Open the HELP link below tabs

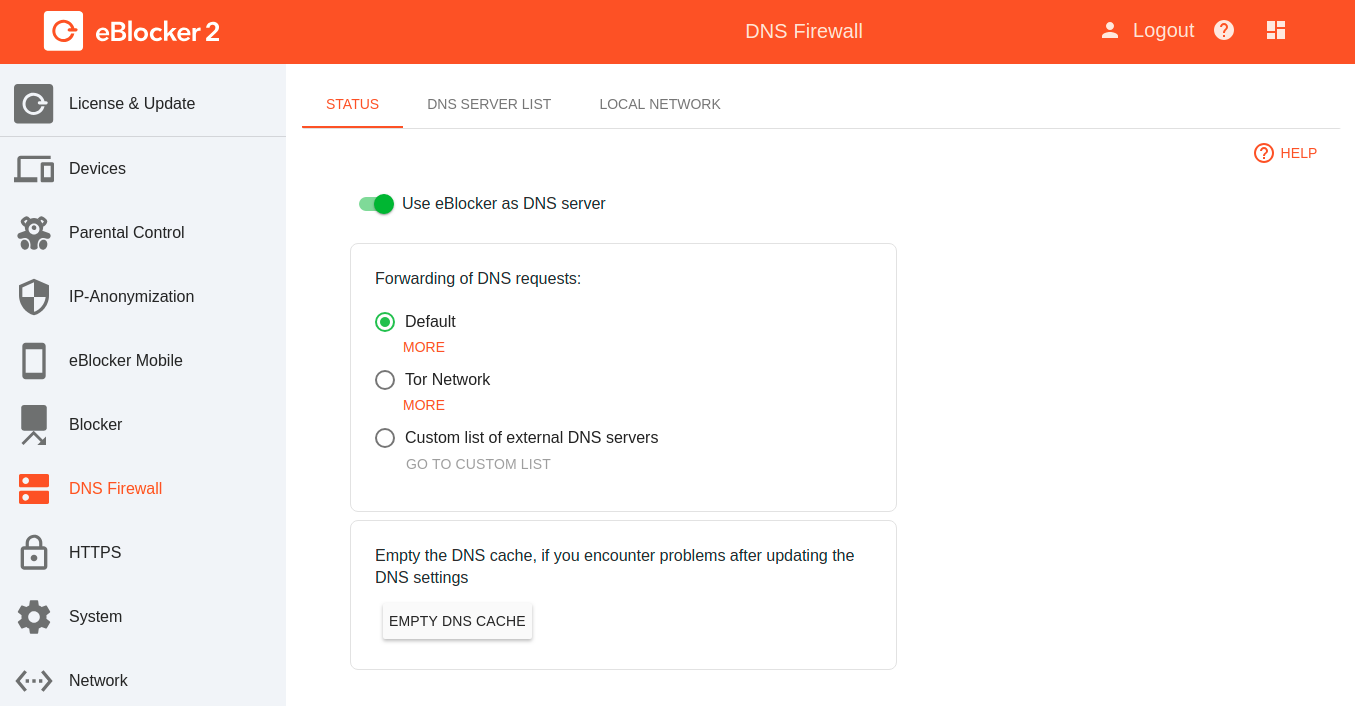click(x=1286, y=153)
